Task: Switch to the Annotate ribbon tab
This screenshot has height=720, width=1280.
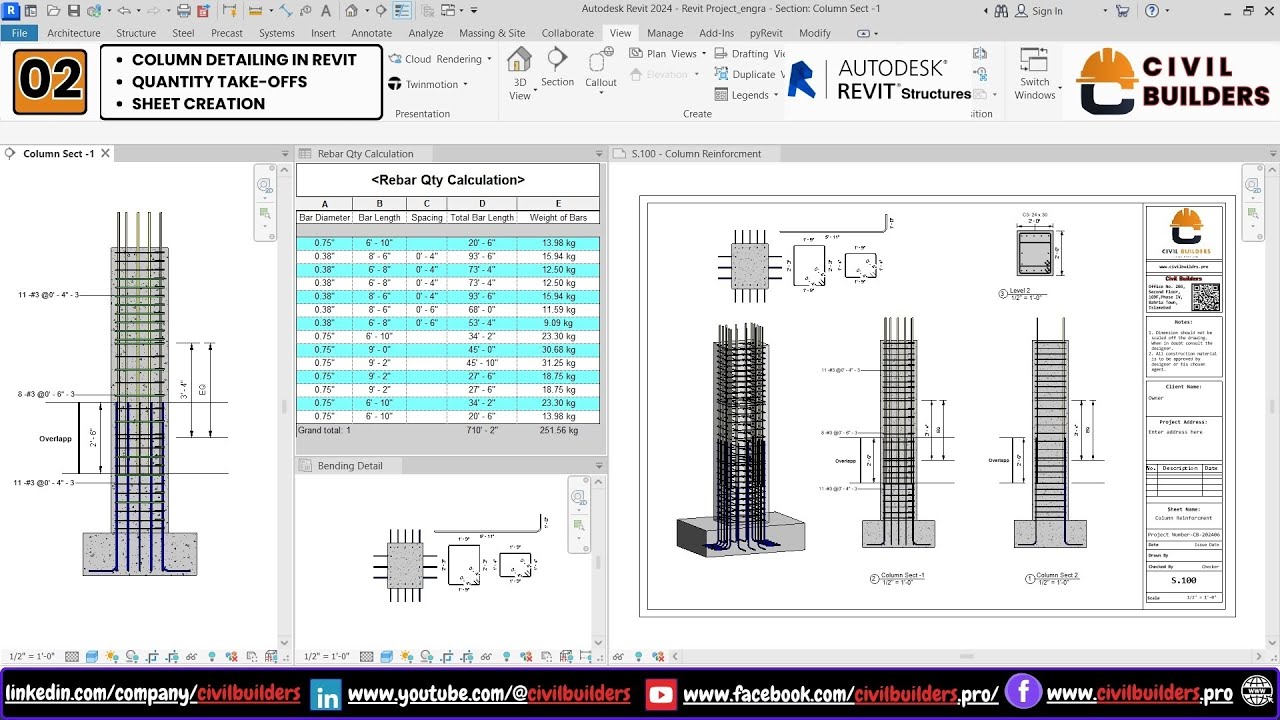Action: 371,33
